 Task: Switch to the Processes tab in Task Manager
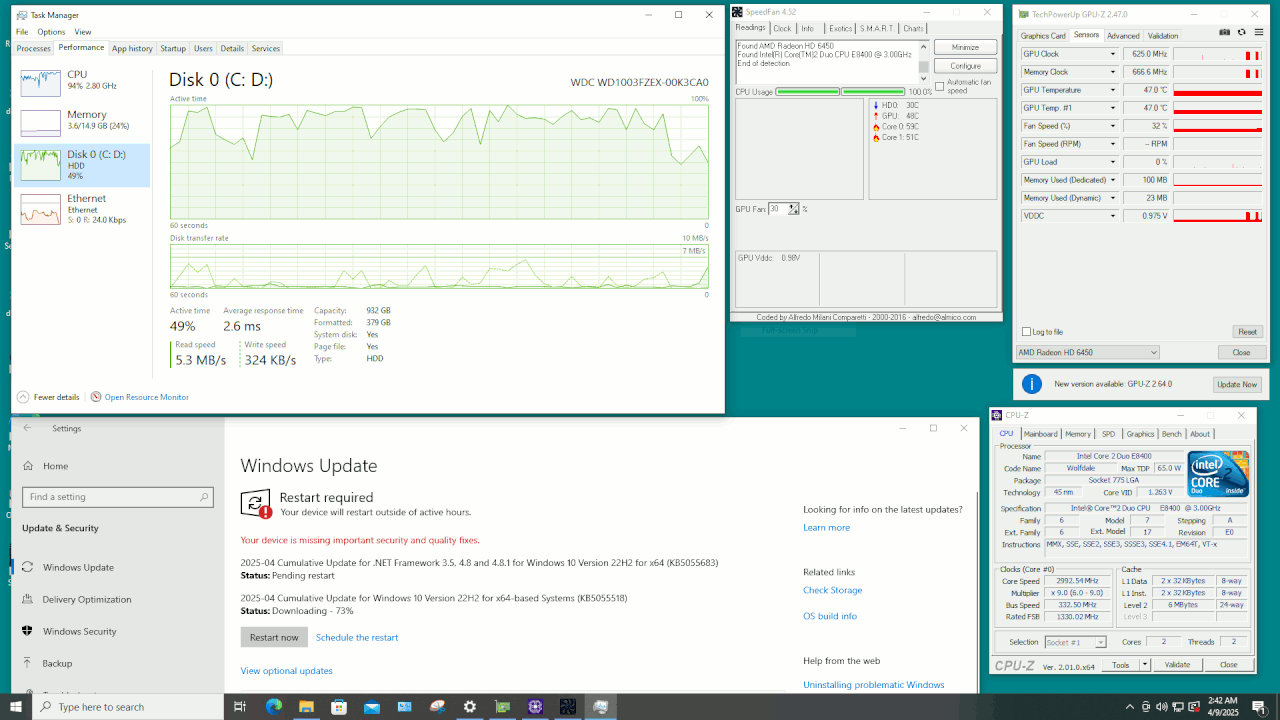pos(34,48)
